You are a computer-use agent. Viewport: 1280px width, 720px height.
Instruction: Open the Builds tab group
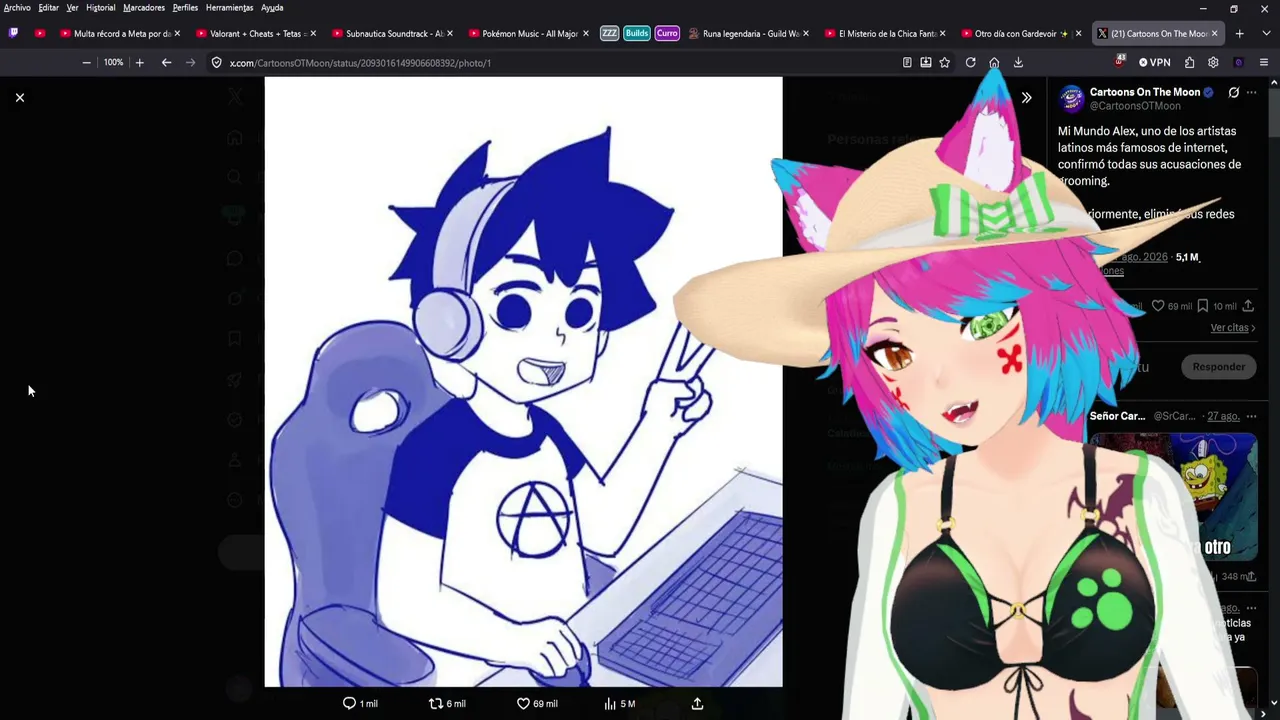coord(637,33)
